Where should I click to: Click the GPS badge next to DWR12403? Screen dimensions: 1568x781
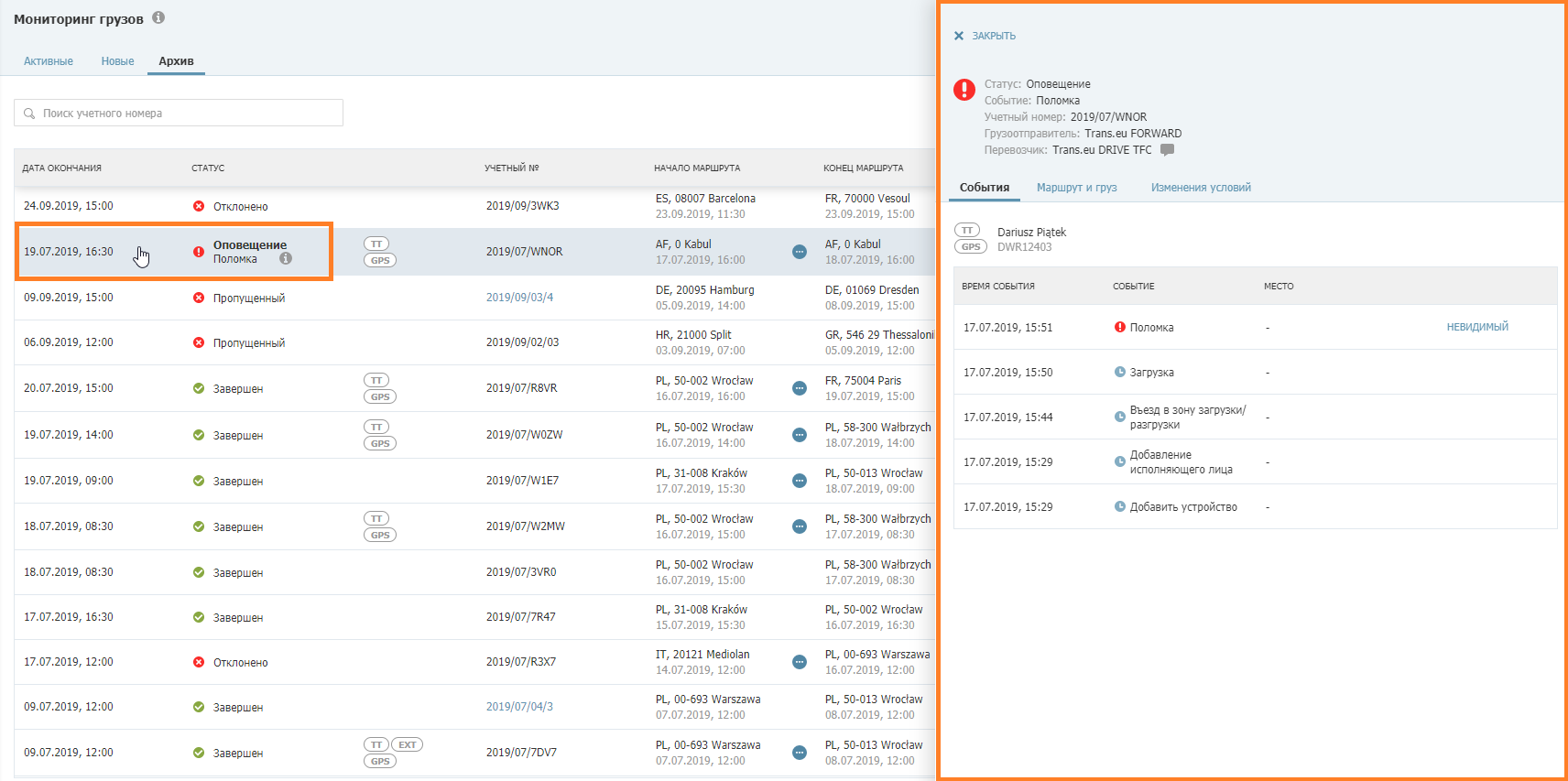coord(971,246)
